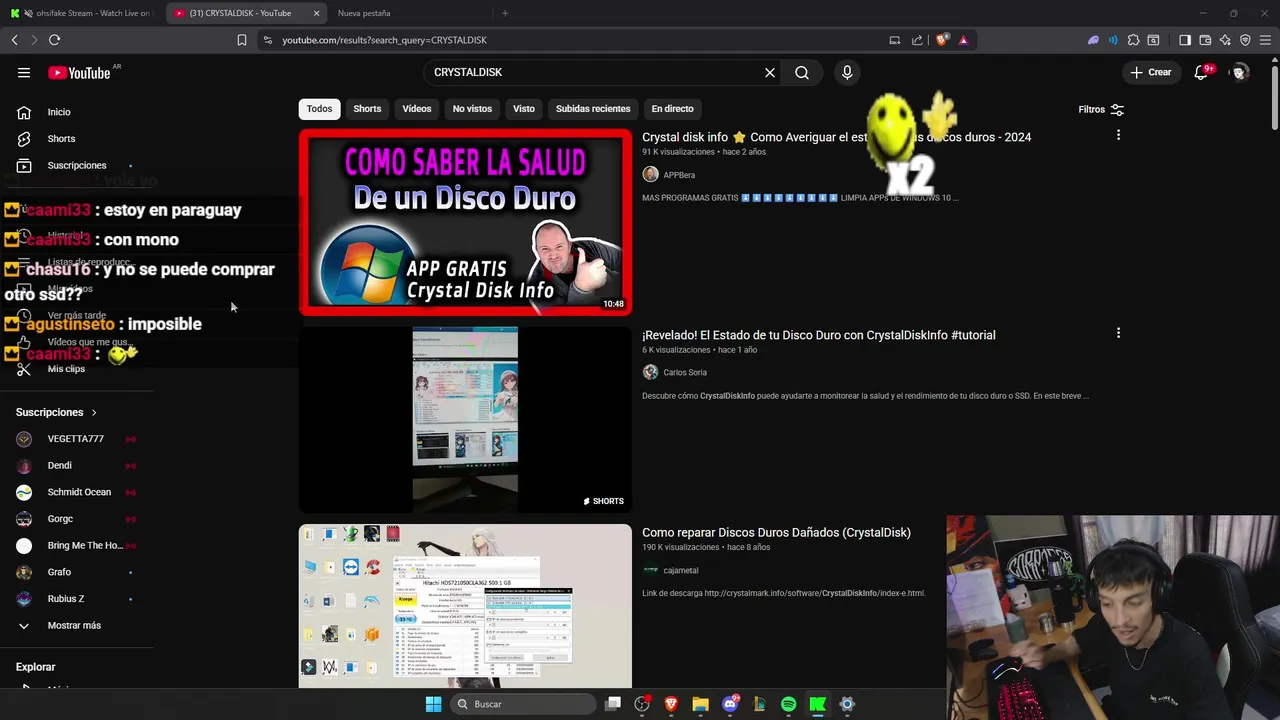The height and width of the screenshot is (720, 1280).
Task: Select the Todos filter chip
Action: [319, 109]
